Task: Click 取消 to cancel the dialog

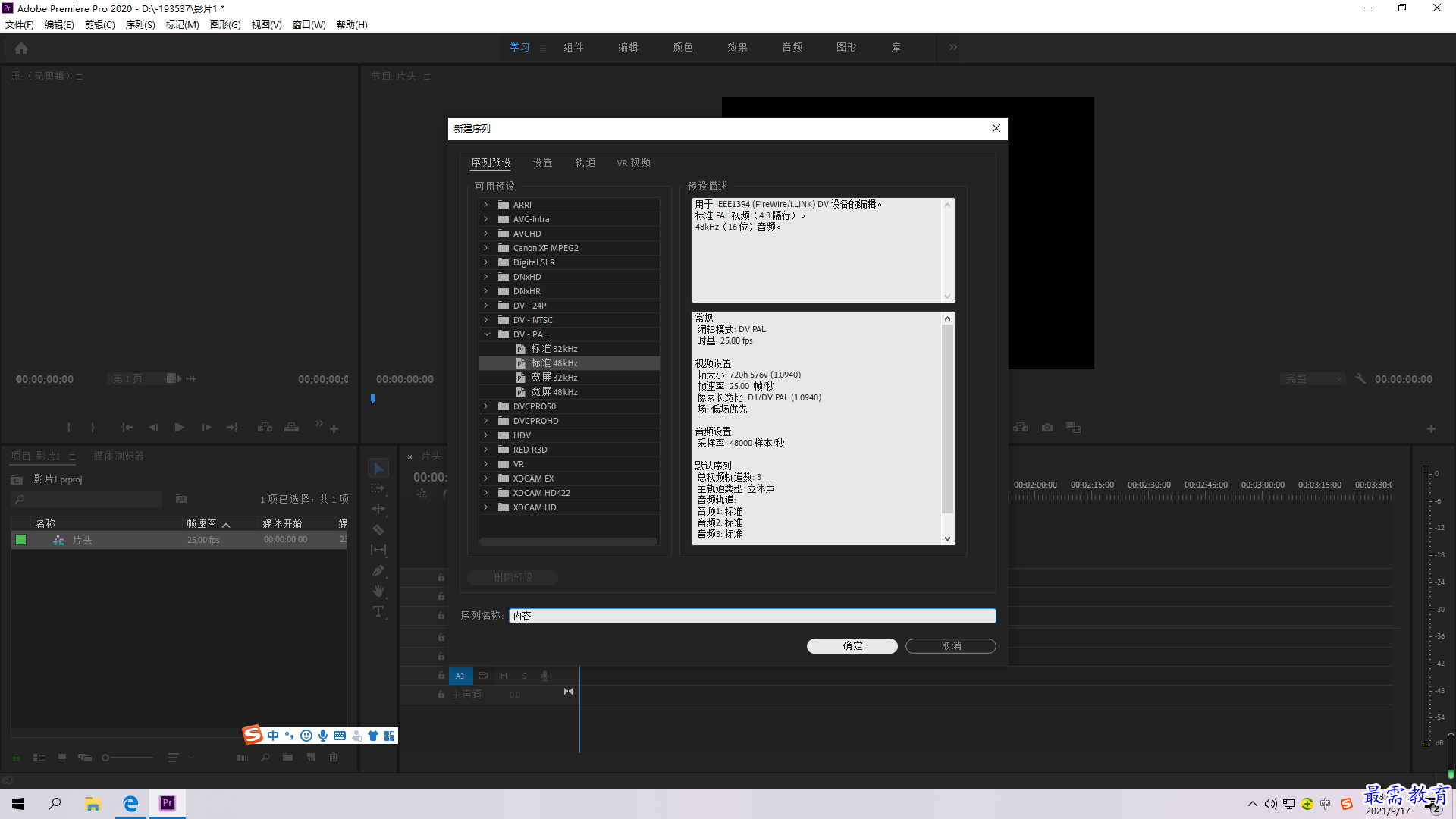Action: 951,646
